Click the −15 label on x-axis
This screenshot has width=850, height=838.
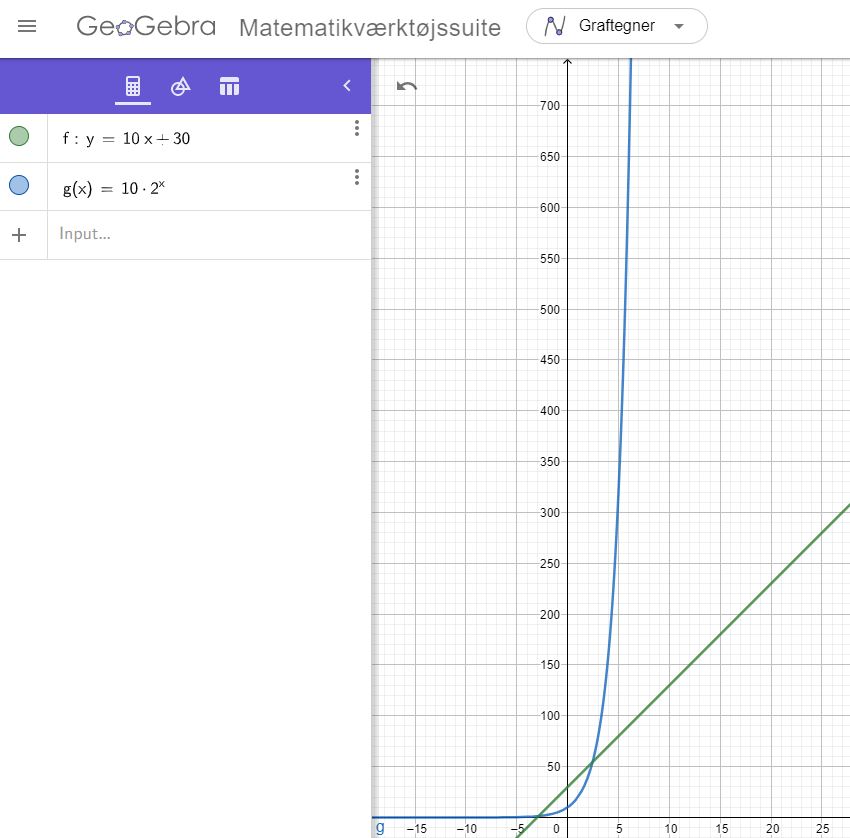[x=416, y=829]
